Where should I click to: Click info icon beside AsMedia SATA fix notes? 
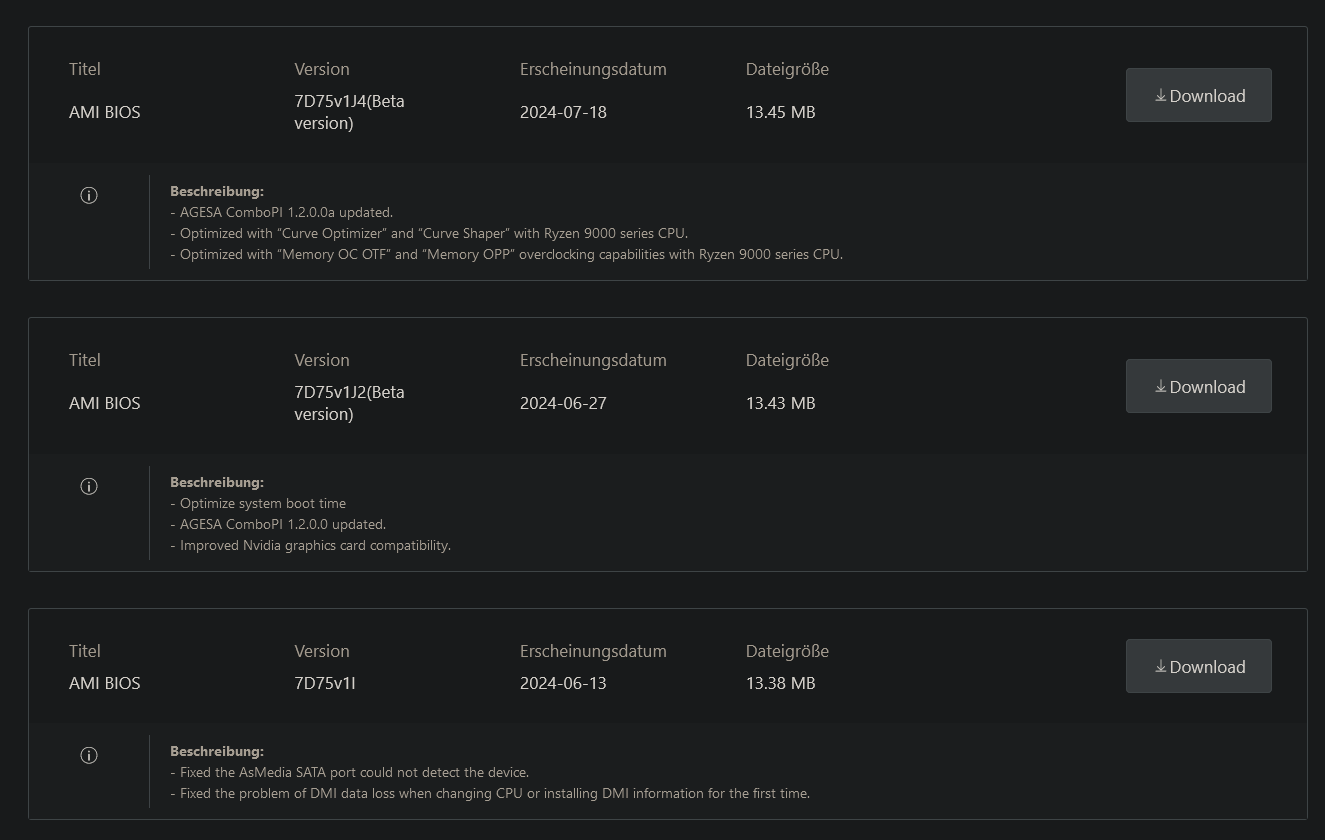(x=89, y=756)
